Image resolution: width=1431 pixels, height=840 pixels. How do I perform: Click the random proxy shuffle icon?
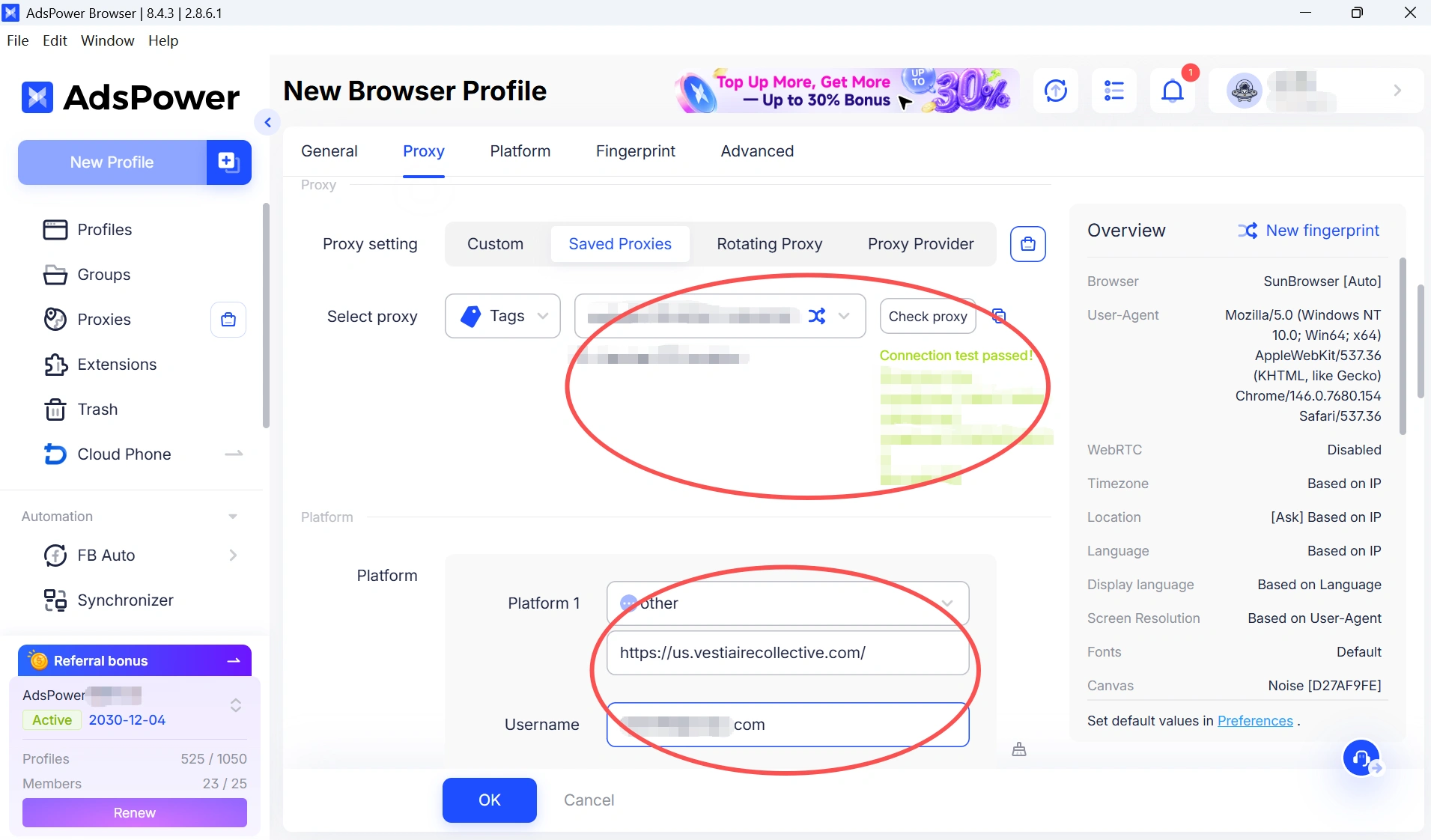click(817, 316)
